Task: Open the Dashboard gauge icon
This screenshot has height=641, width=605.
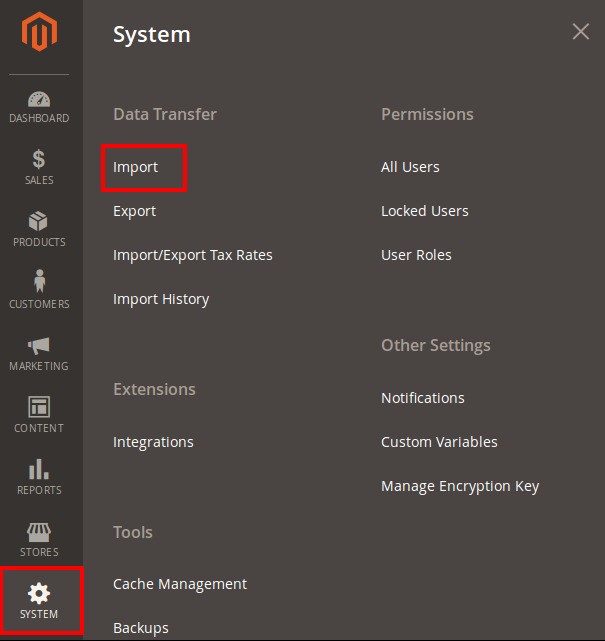Action: click(39, 100)
